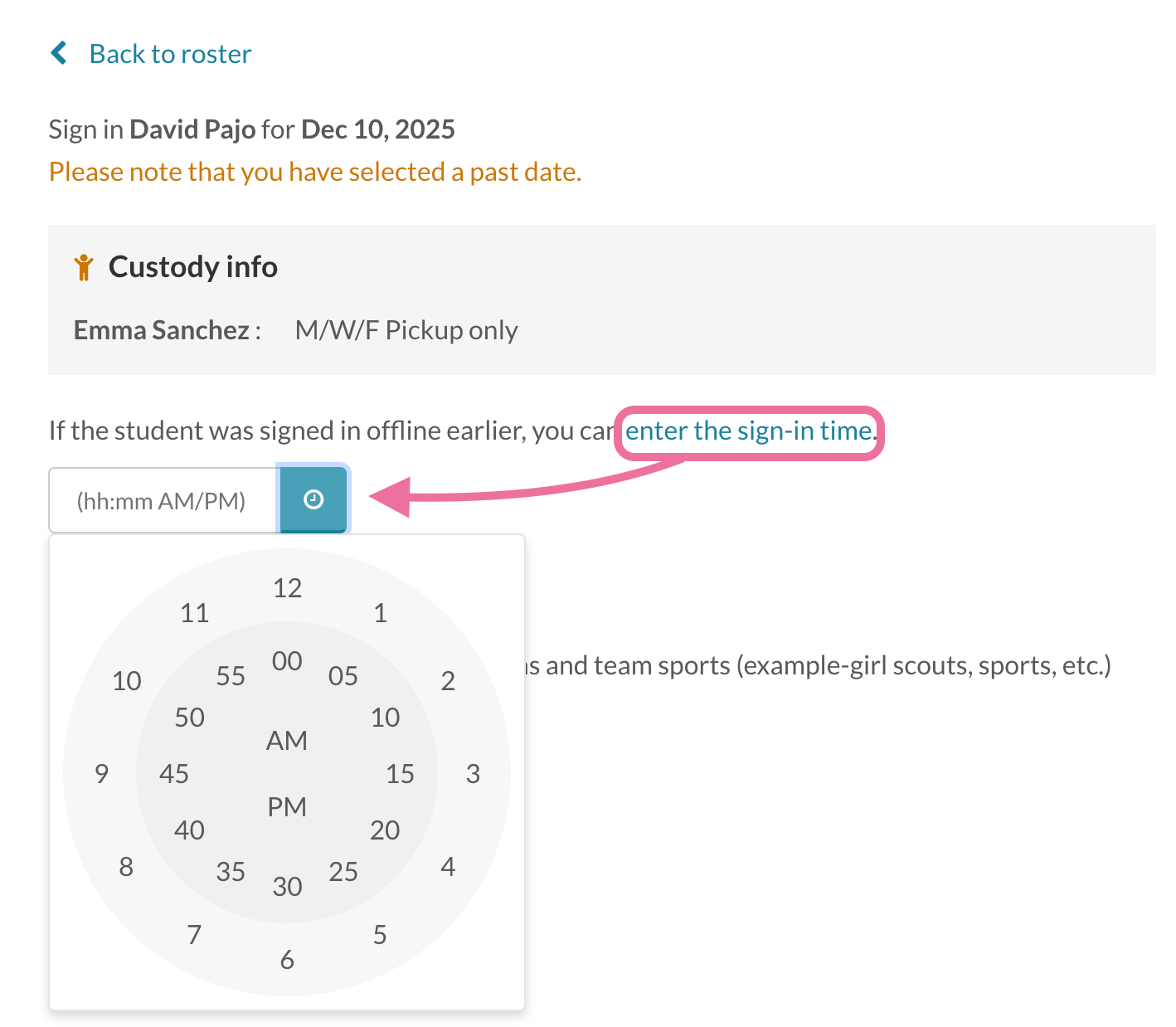Select hour 9 on the clock dial
The width and height of the screenshot is (1176, 1027).
(x=101, y=774)
